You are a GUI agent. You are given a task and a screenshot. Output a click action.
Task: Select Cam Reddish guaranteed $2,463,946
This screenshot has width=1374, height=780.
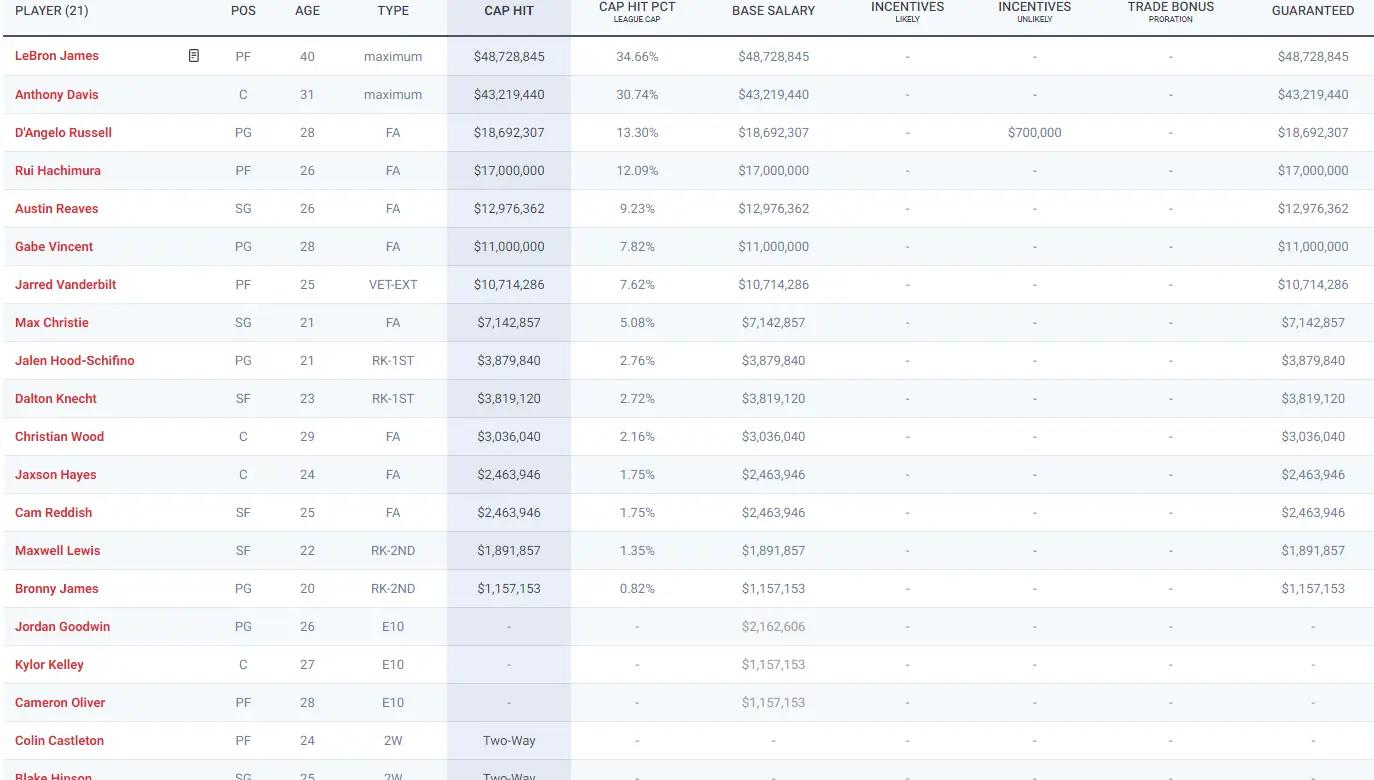tap(1313, 512)
